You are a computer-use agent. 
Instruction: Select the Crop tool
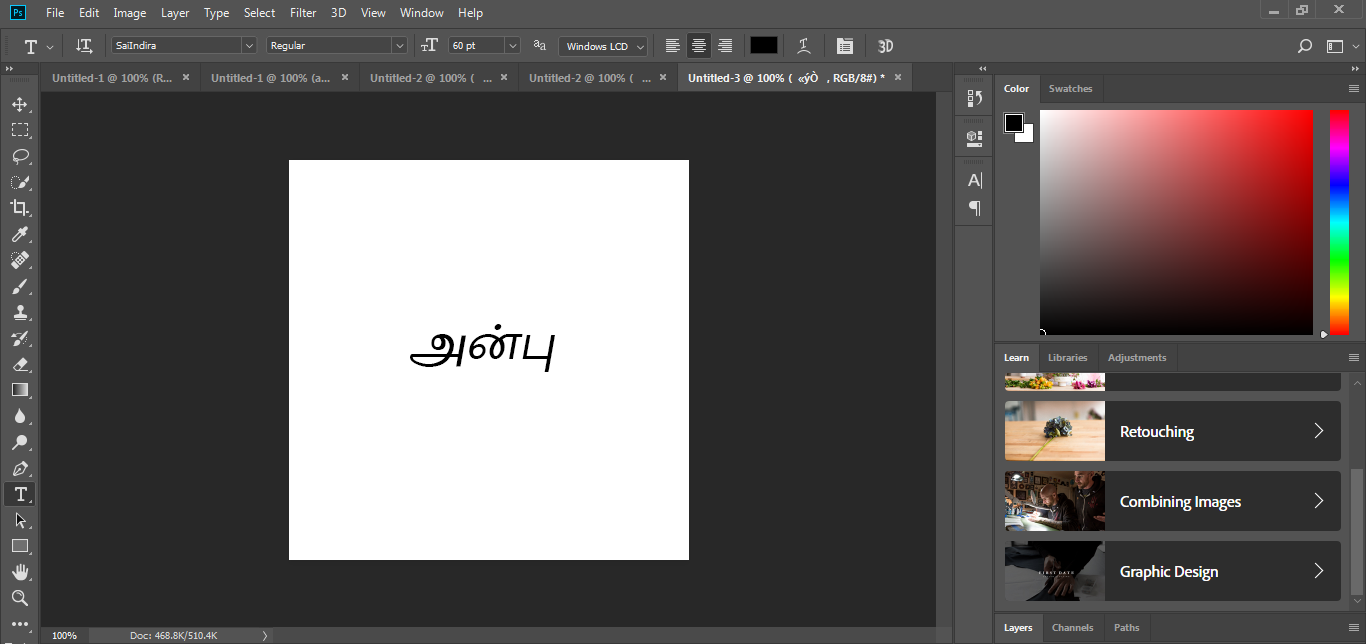point(20,208)
